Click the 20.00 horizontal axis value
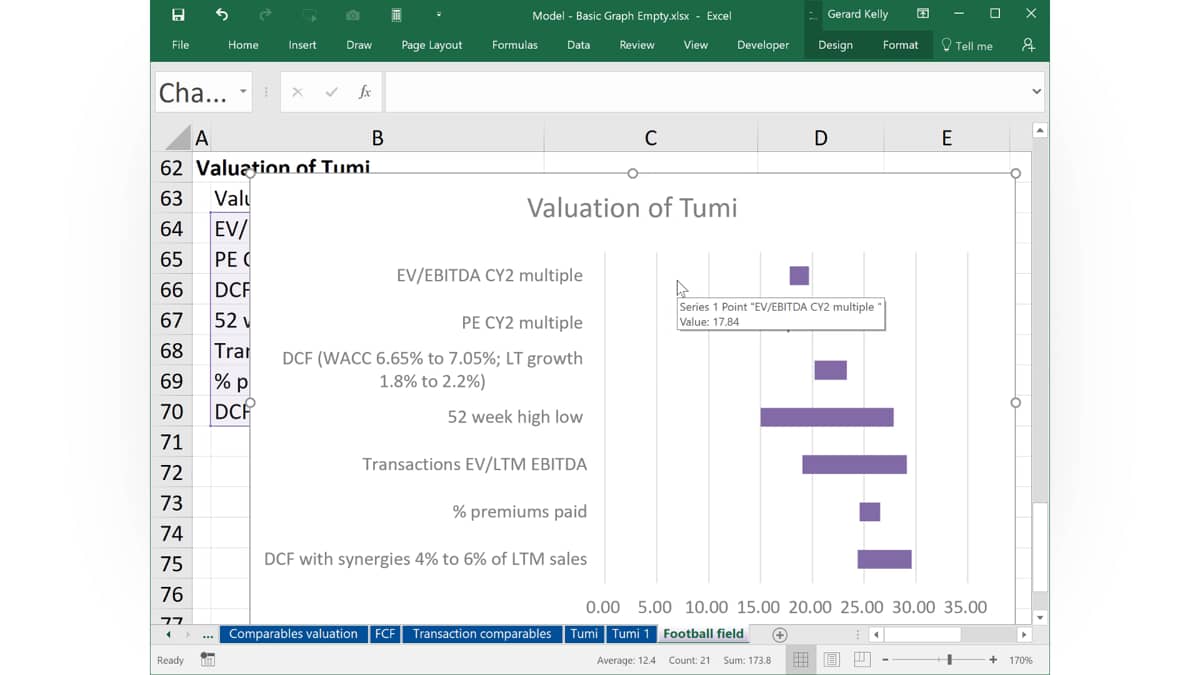1200x675 pixels. 810,607
